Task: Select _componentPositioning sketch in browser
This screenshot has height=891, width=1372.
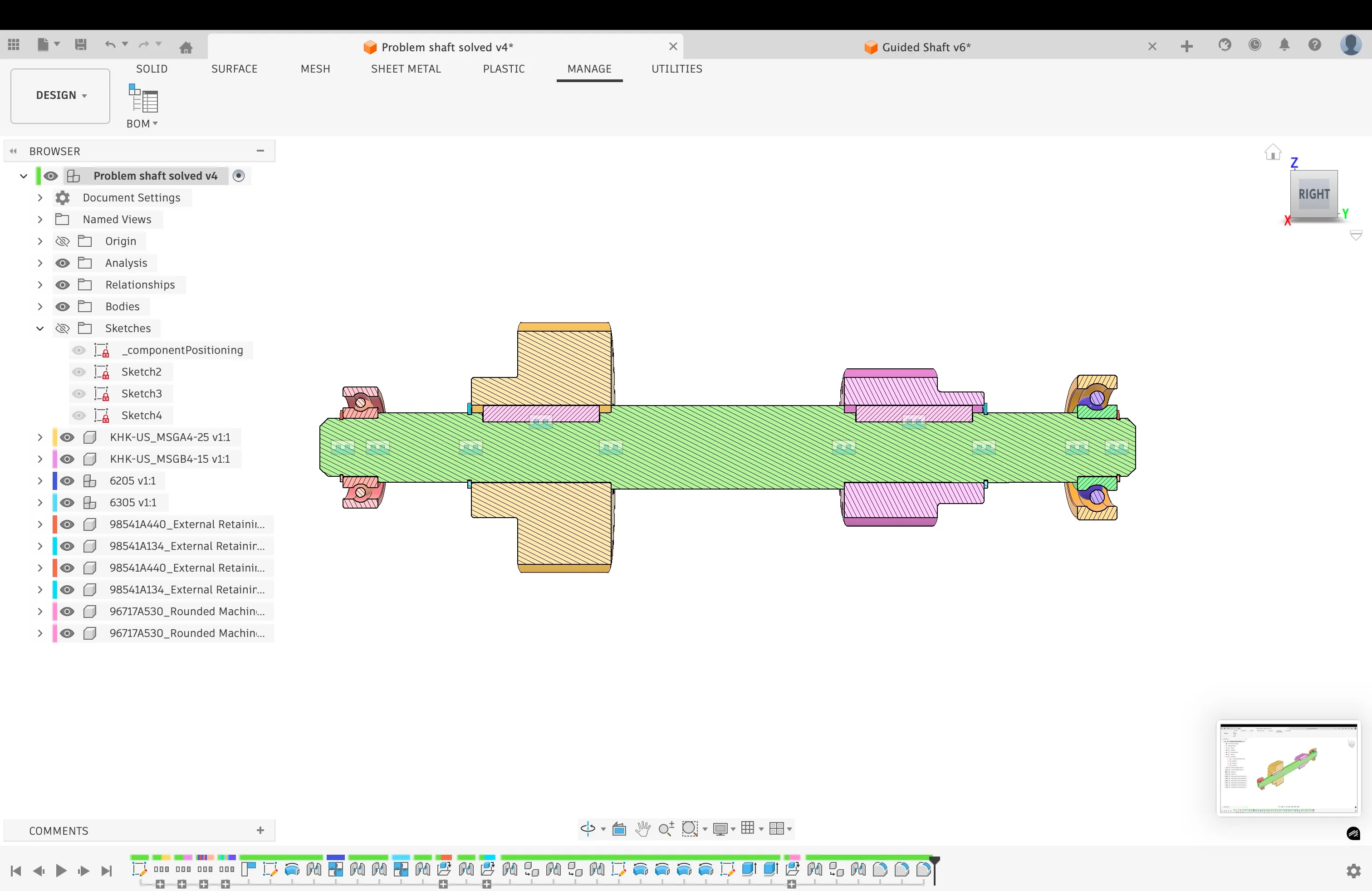Action: coord(182,350)
